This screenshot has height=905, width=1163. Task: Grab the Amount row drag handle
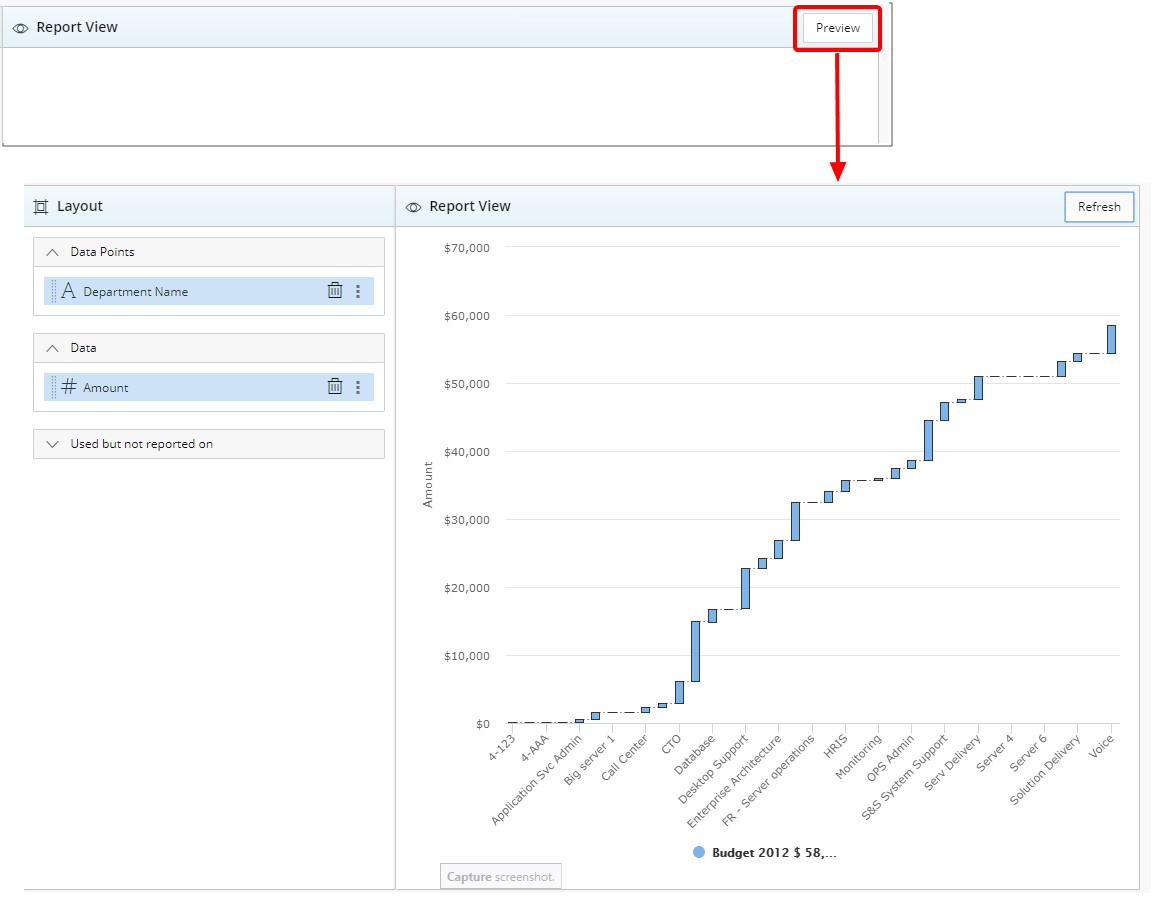point(53,386)
